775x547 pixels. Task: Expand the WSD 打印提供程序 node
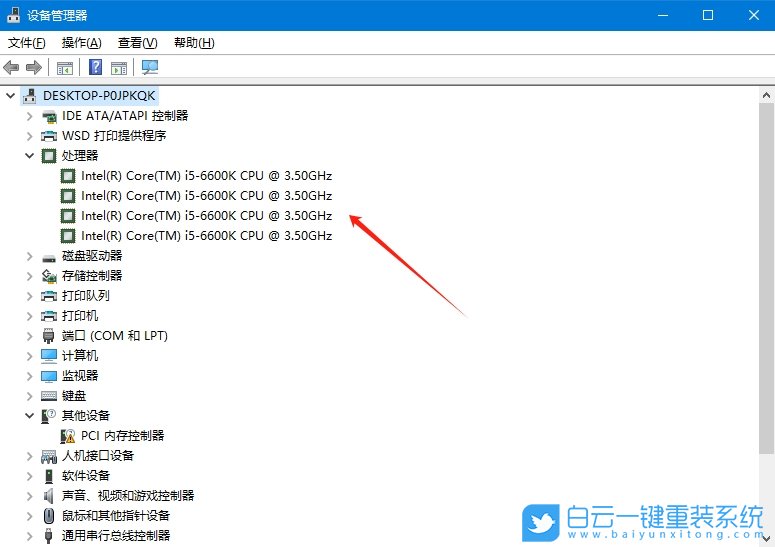[29, 136]
